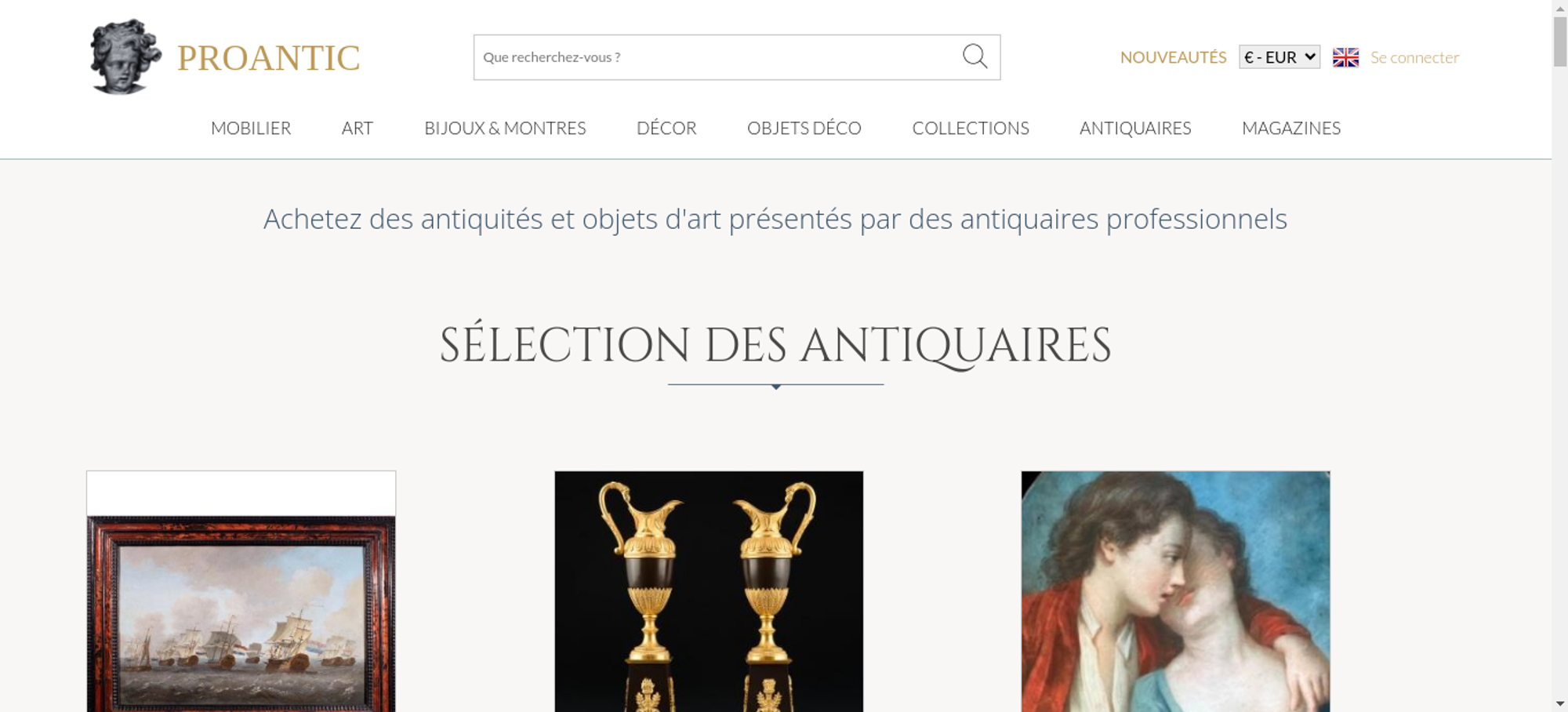Click the UK flag language icon
This screenshot has width=1568, height=712.
point(1345,57)
